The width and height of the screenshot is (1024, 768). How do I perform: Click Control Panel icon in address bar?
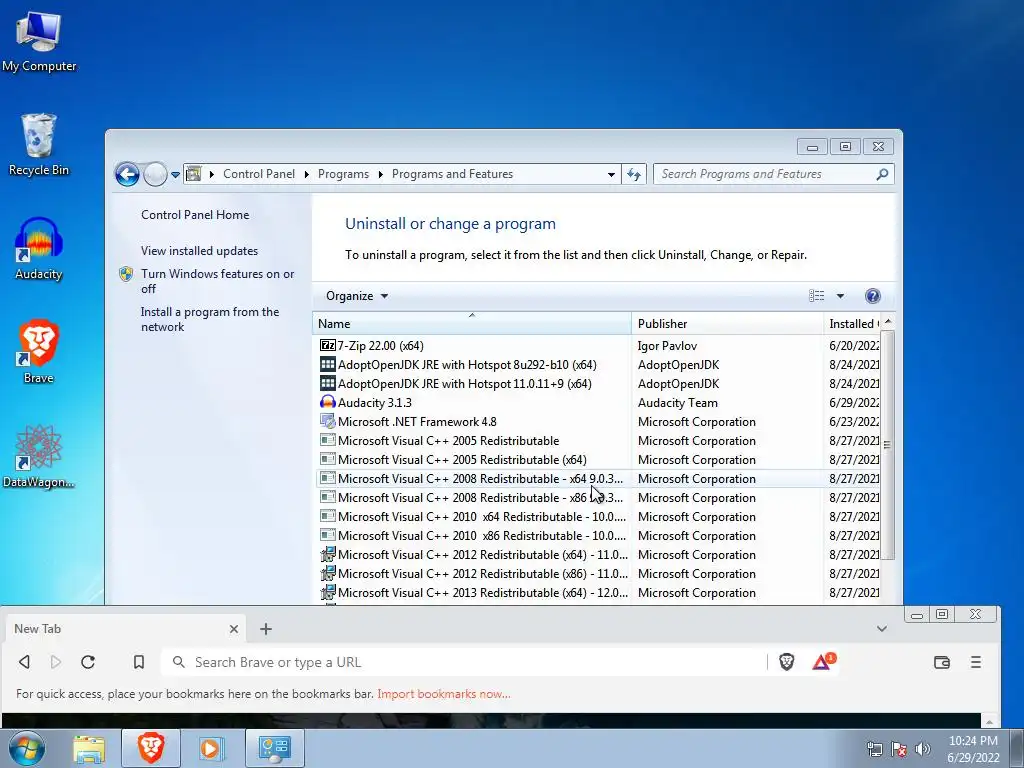(194, 174)
